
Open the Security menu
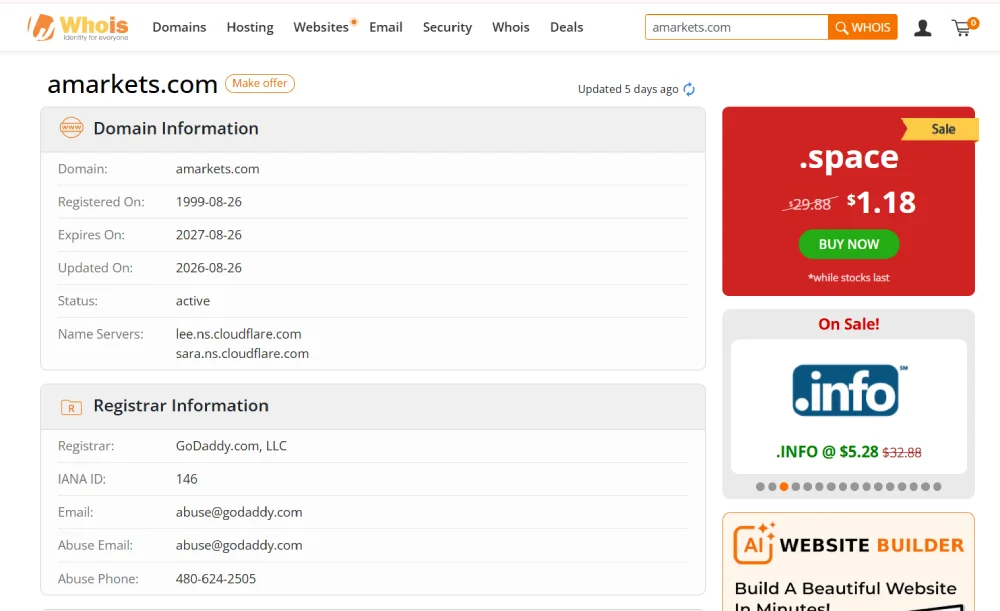click(x=447, y=27)
